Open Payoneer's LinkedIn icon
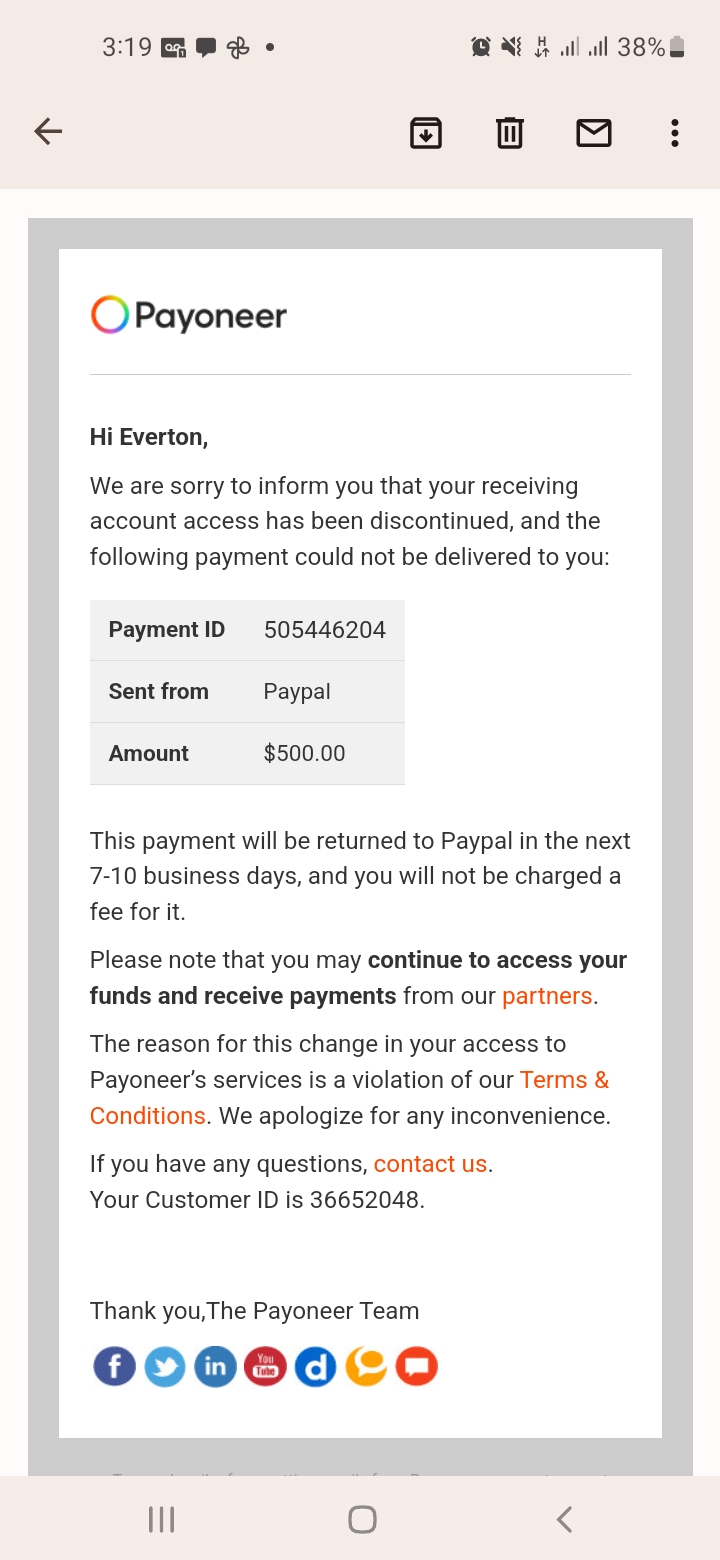 [x=215, y=1366]
